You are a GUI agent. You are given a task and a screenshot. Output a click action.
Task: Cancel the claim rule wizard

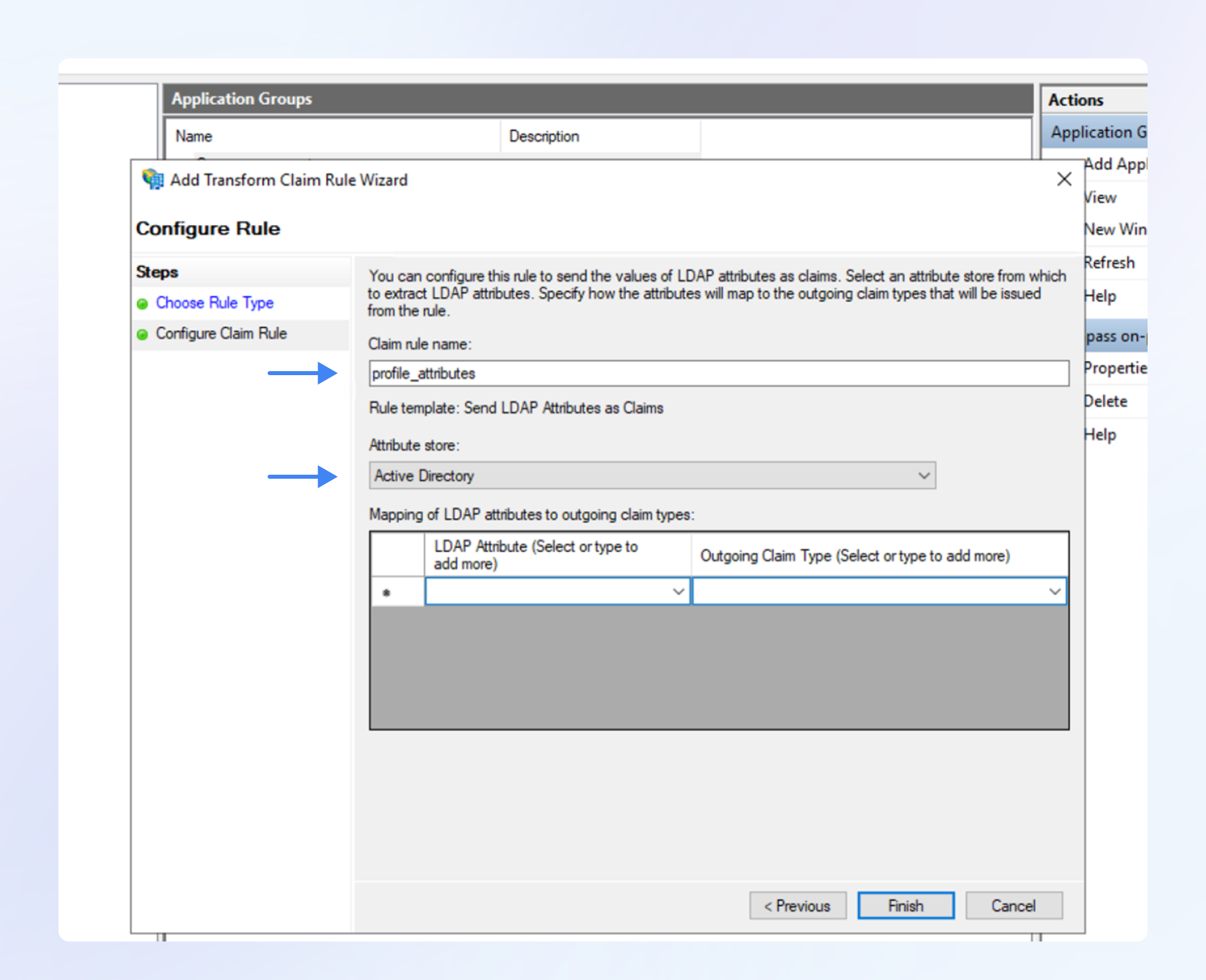pos(1013,906)
